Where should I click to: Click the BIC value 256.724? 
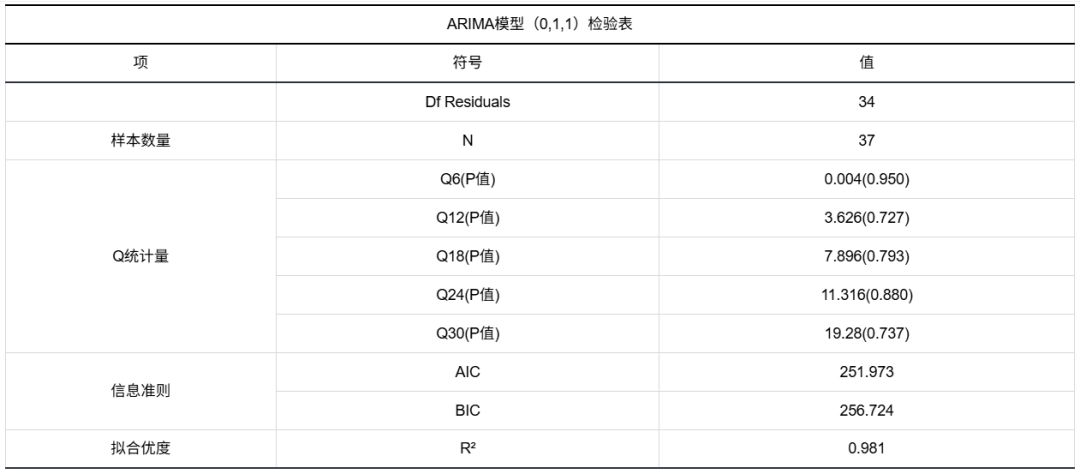pos(867,410)
